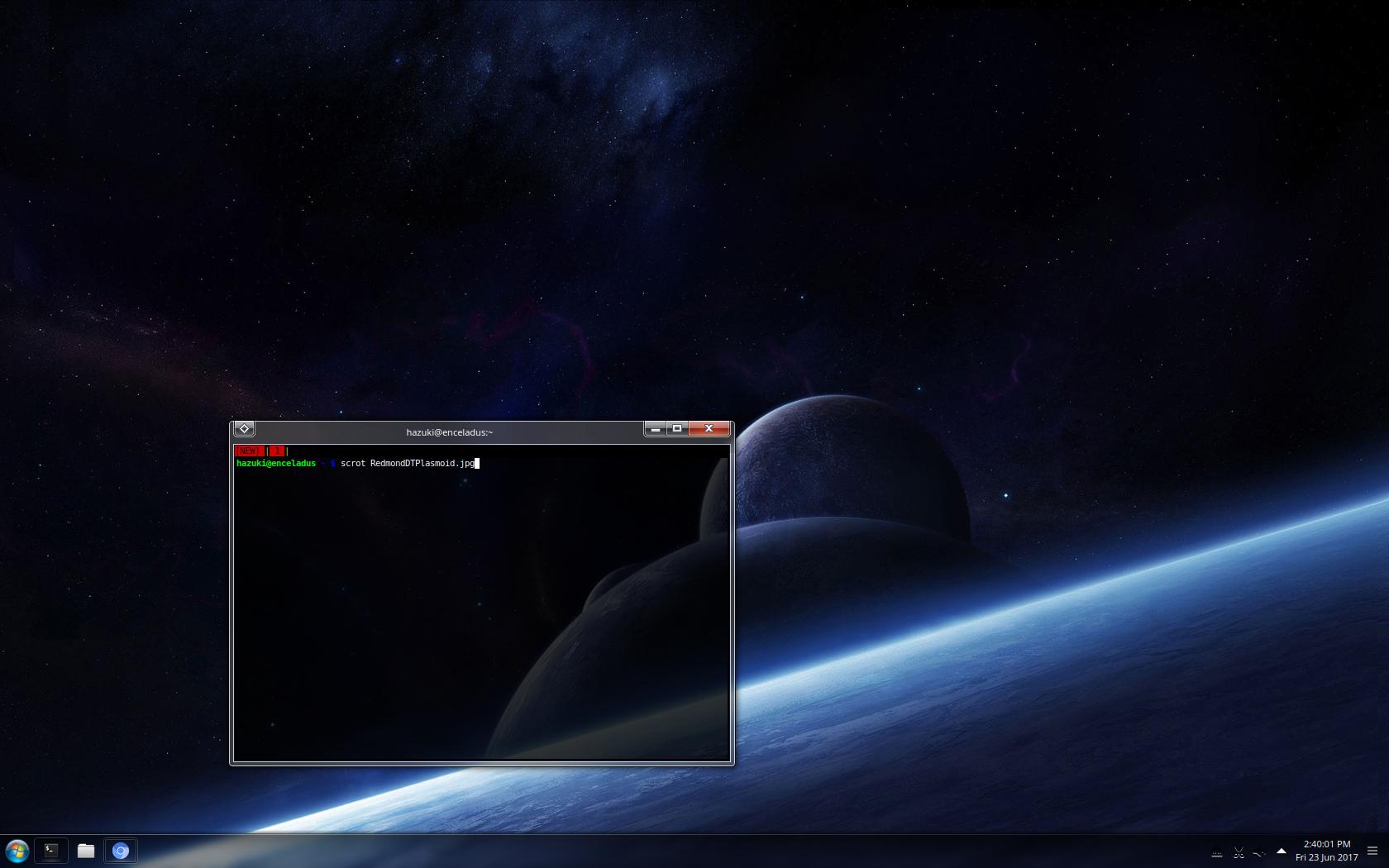Click the network connection tray icon

pyautogui.click(x=1259, y=852)
